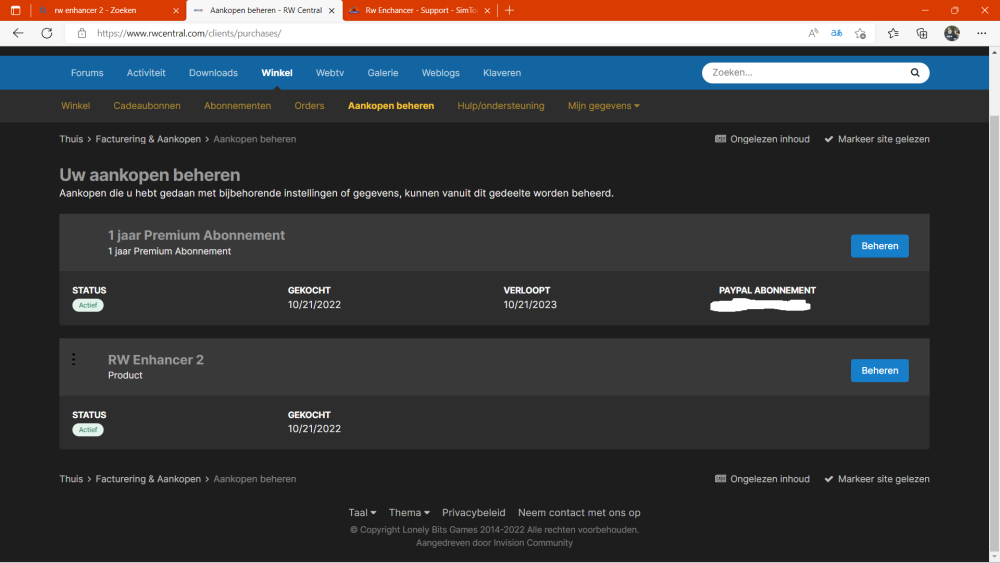Select Abonnementen in the sub-navigation
The image size is (1000, 563).
tap(237, 106)
